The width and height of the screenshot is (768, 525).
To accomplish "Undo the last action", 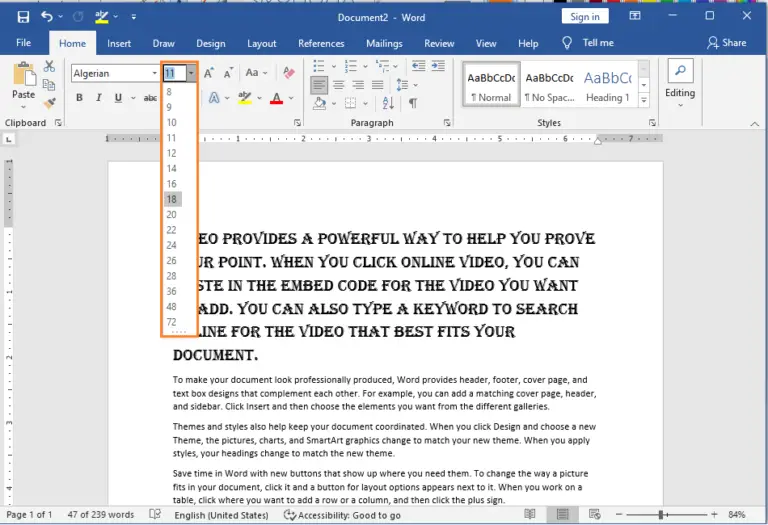I will [47, 17].
